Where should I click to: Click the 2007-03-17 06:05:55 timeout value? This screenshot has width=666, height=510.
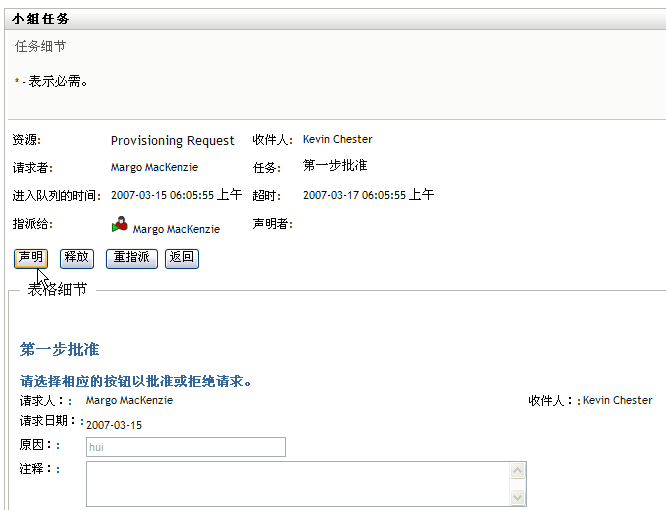368,195
